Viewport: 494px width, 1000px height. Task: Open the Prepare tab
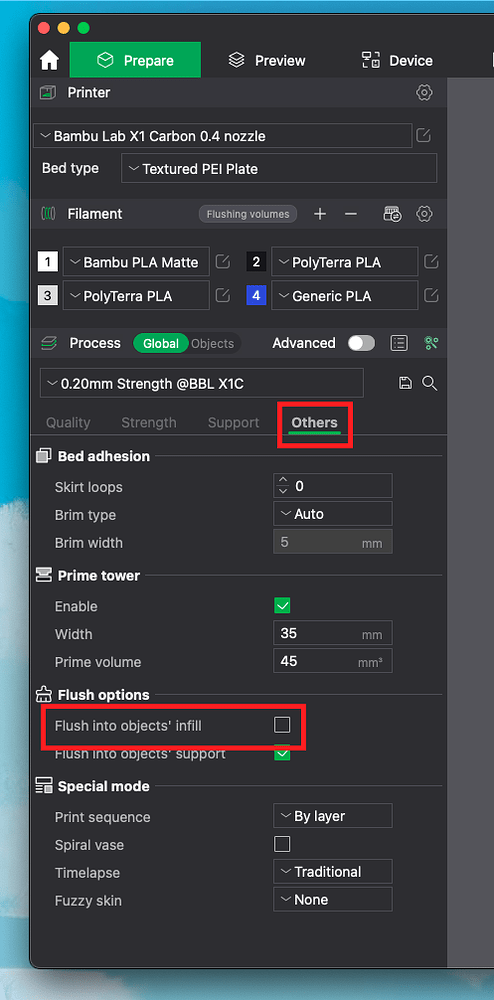coord(135,60)
